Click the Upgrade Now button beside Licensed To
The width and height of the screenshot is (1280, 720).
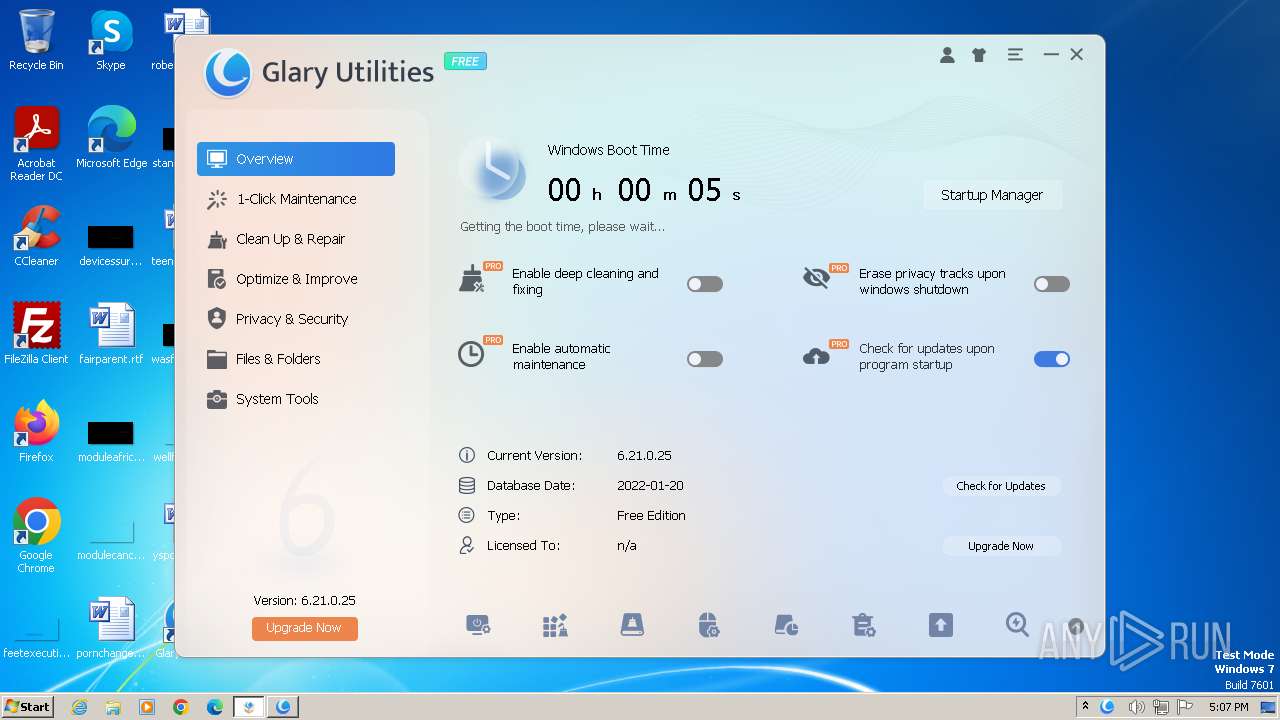point(1001,546)
